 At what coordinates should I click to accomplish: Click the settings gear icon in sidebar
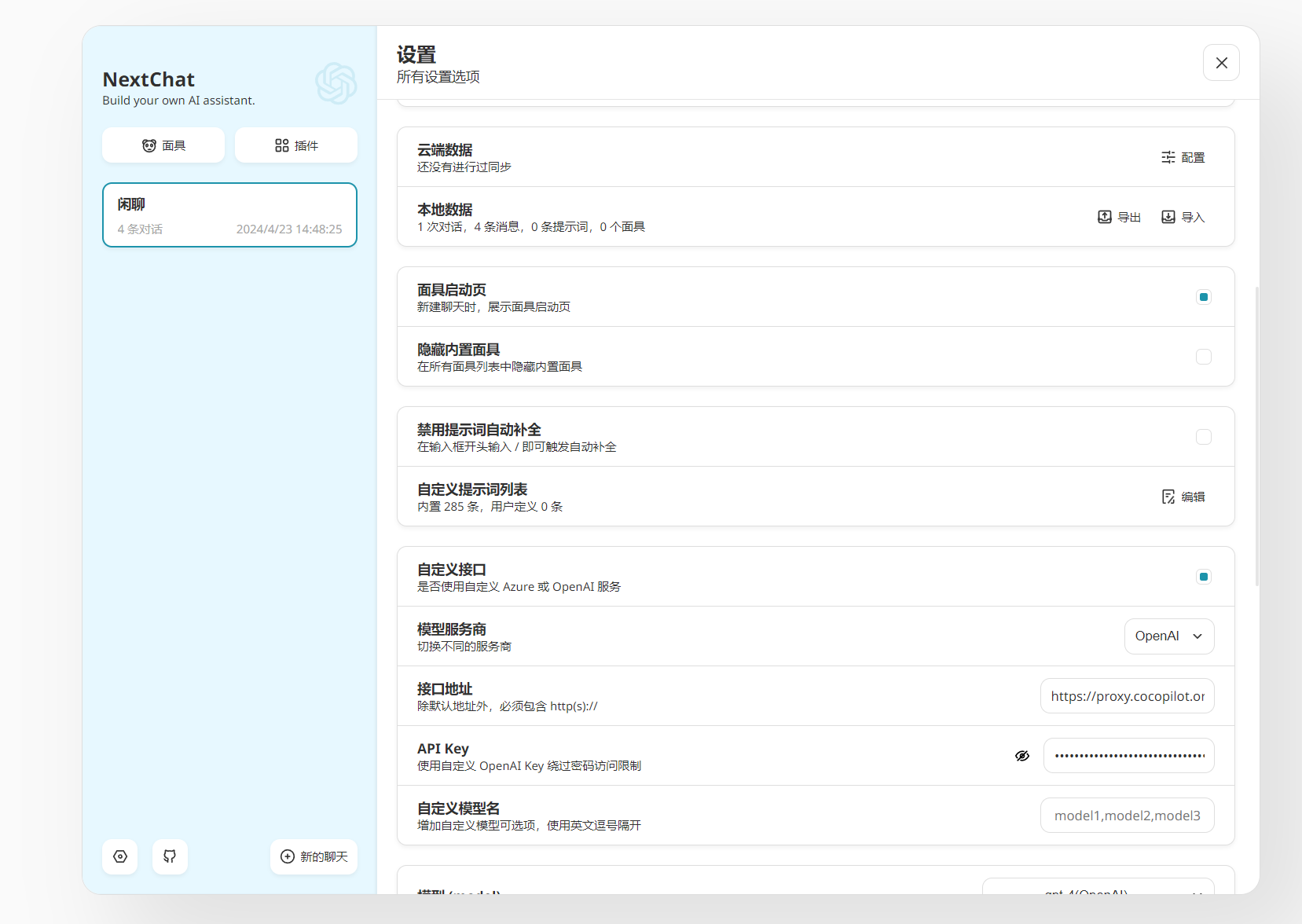click(x=120, y=856)
